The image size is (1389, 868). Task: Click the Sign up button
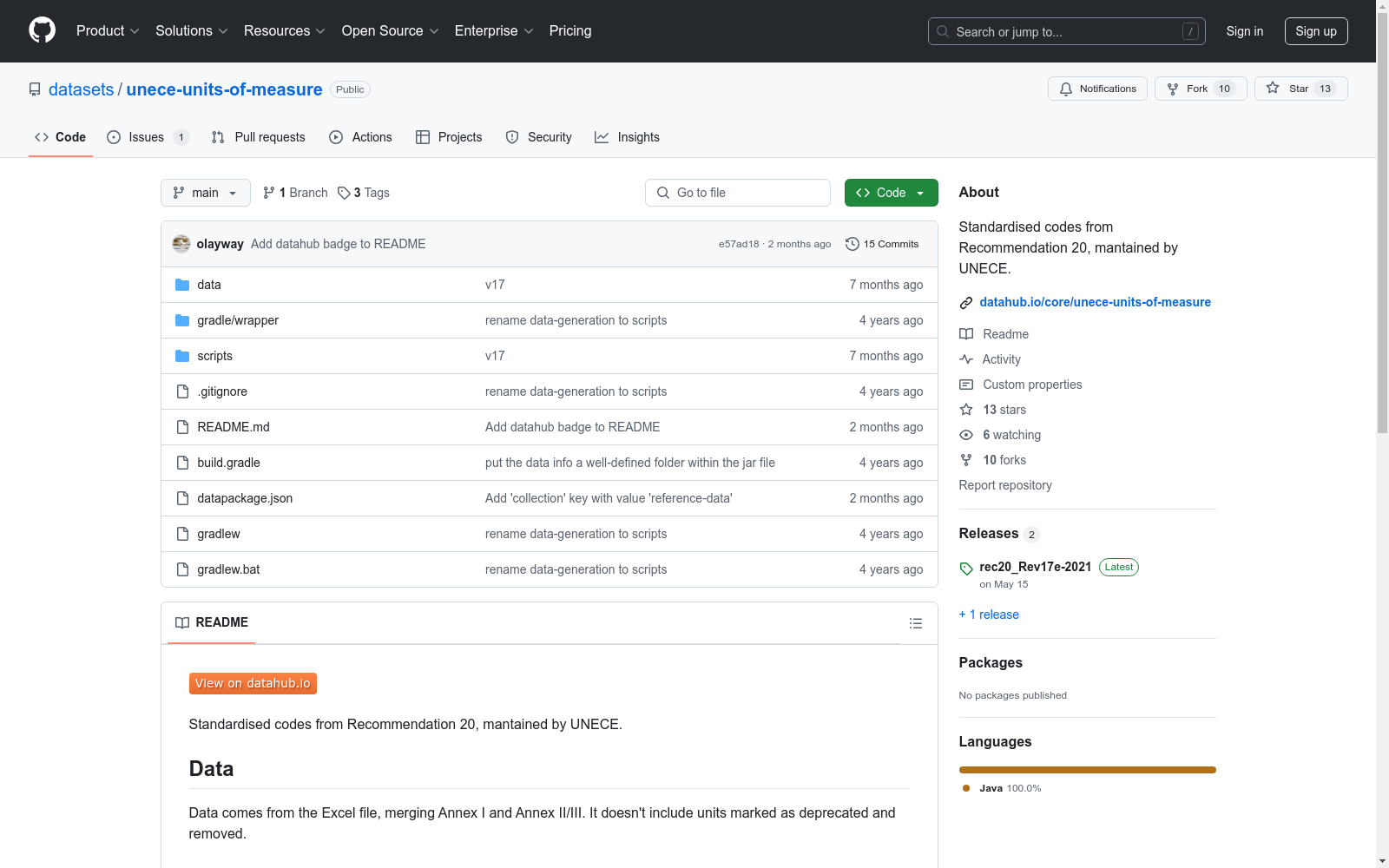1316,31
